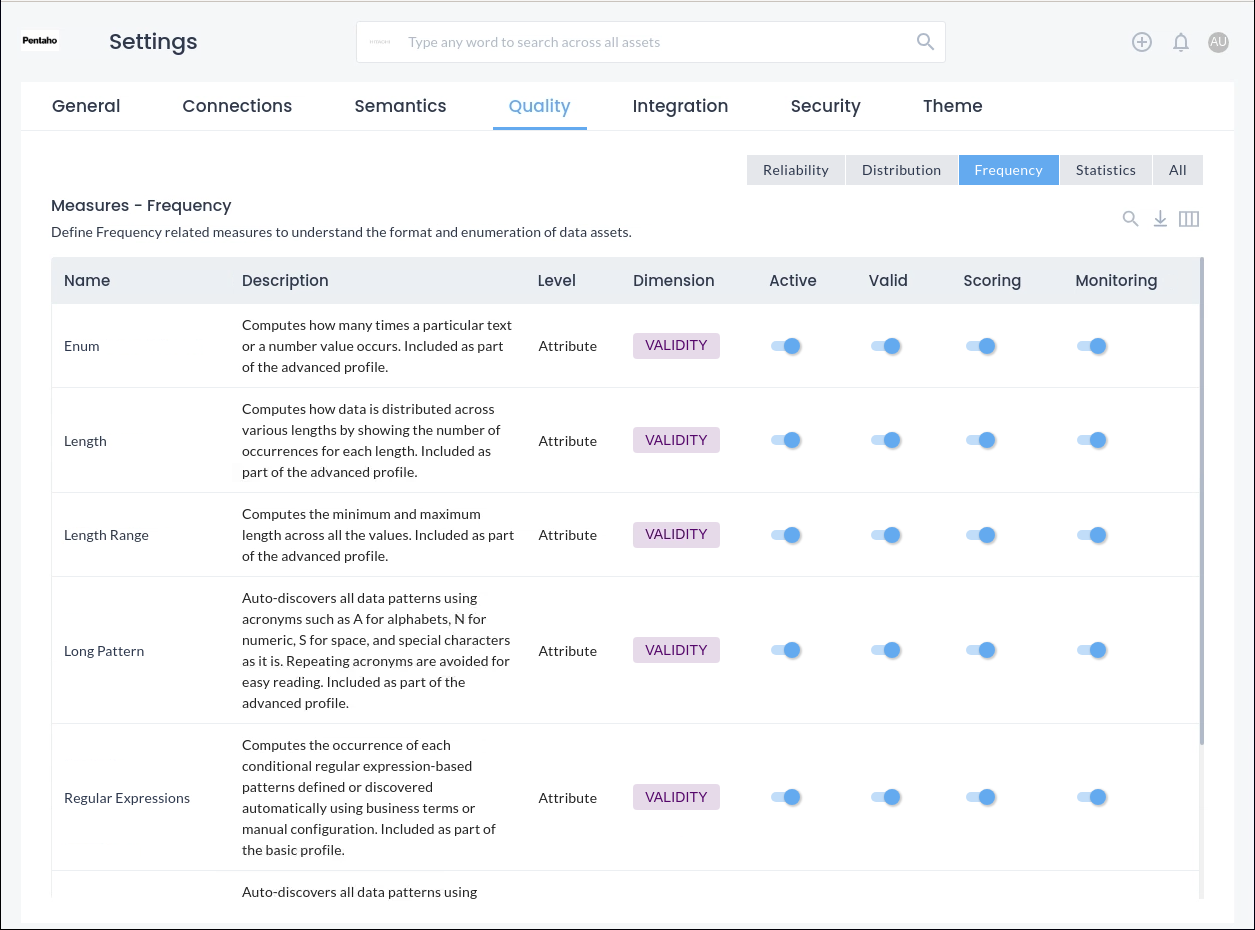Click the add (plus circle) icon
Viewport: 1255px width, 930px height.
(x=1141, y=42)
